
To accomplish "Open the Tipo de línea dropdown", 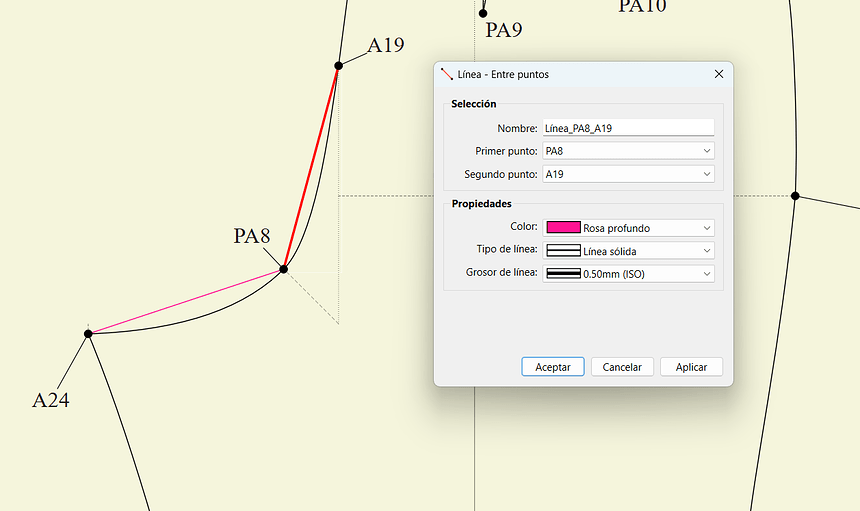I will (x=627, y=251).
